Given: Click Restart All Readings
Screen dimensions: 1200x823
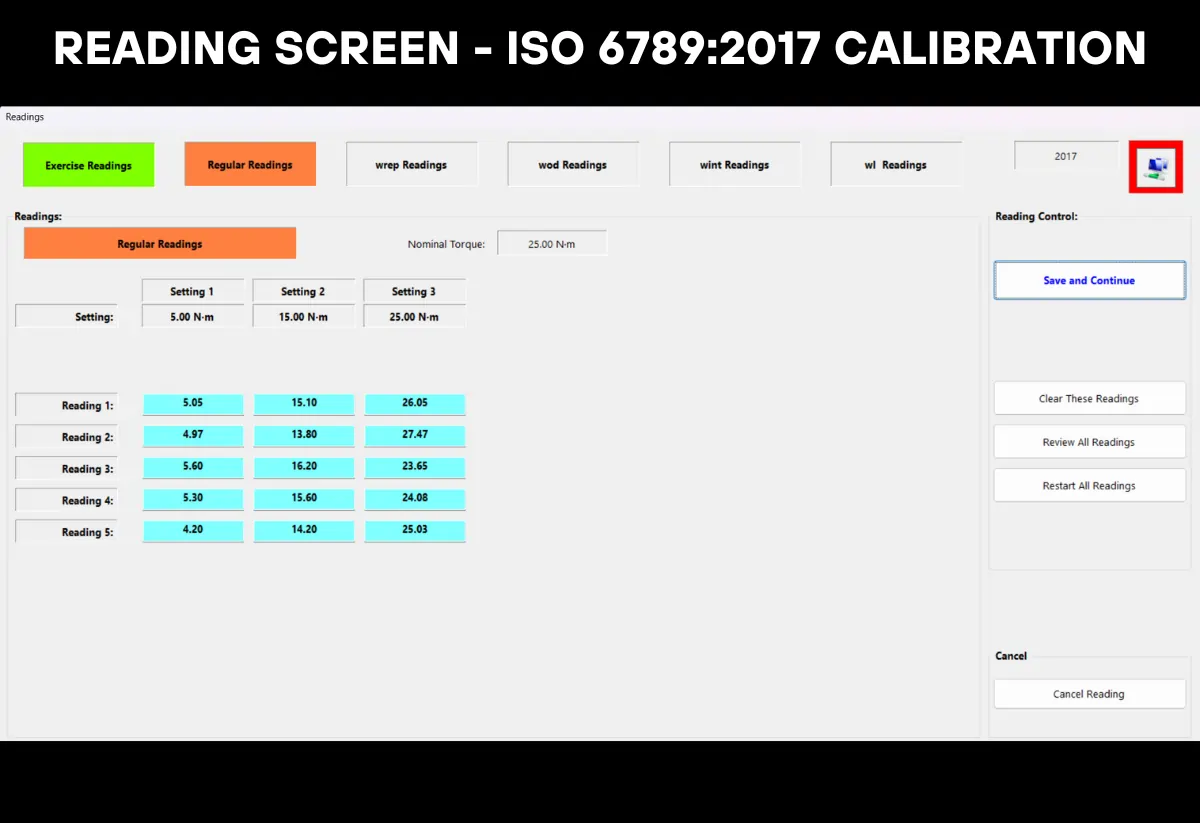Looking at the screenshot, I should tap(1089, 485).
